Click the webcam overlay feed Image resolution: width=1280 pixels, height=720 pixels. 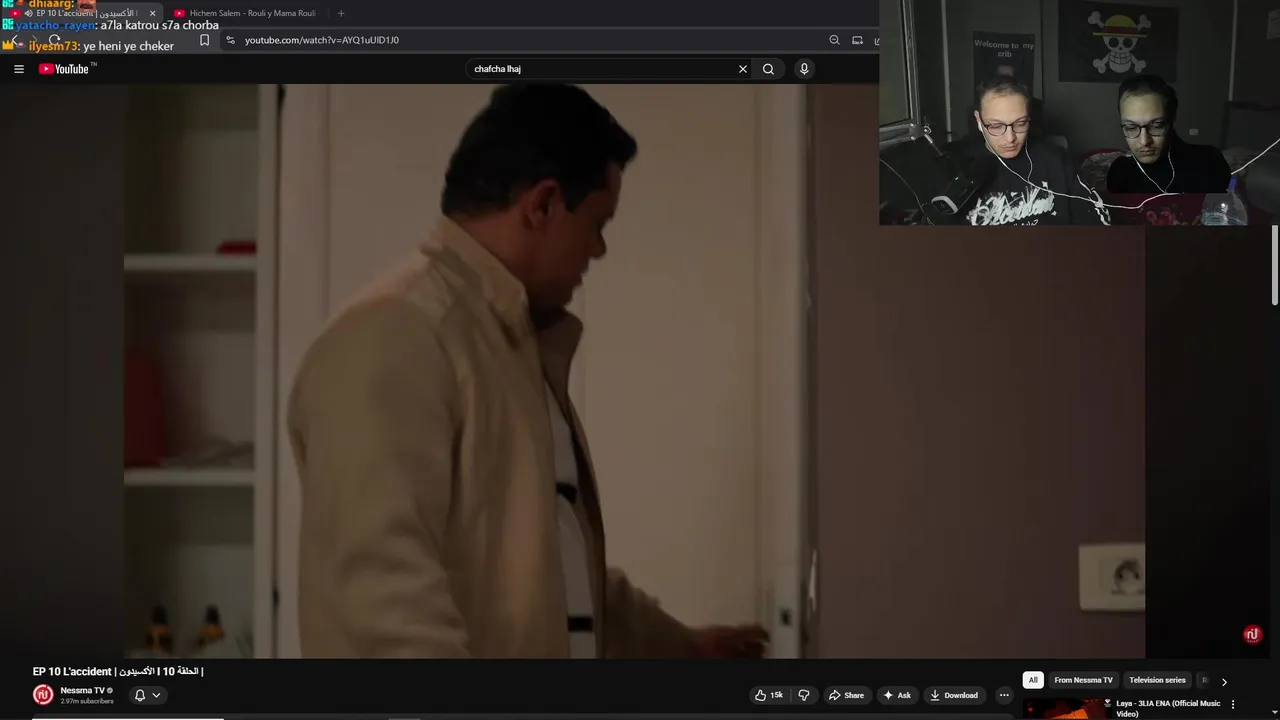tap(1079, 113)
